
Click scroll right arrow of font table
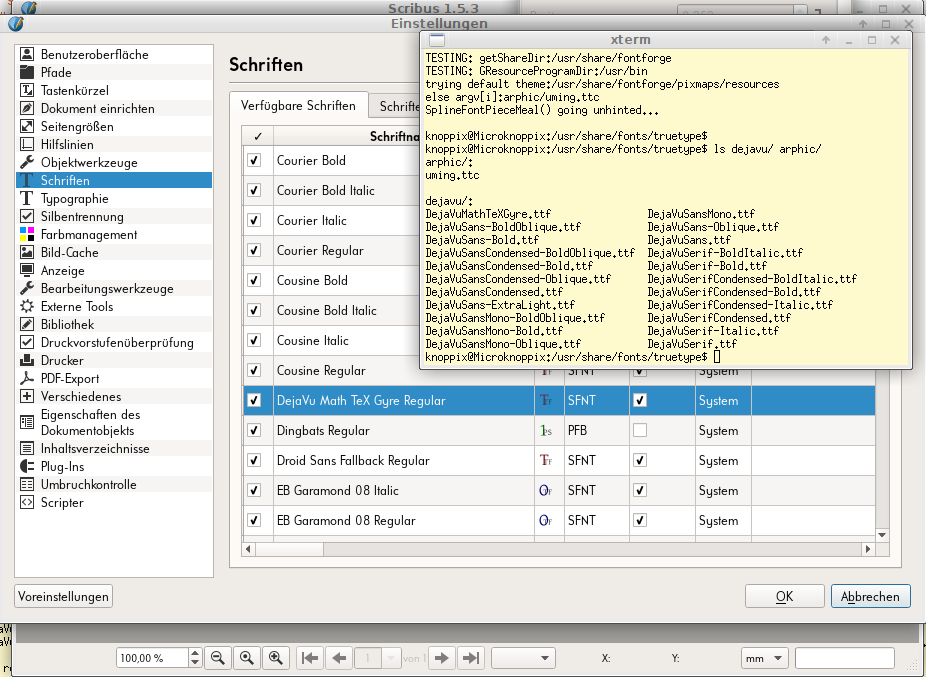868,549
